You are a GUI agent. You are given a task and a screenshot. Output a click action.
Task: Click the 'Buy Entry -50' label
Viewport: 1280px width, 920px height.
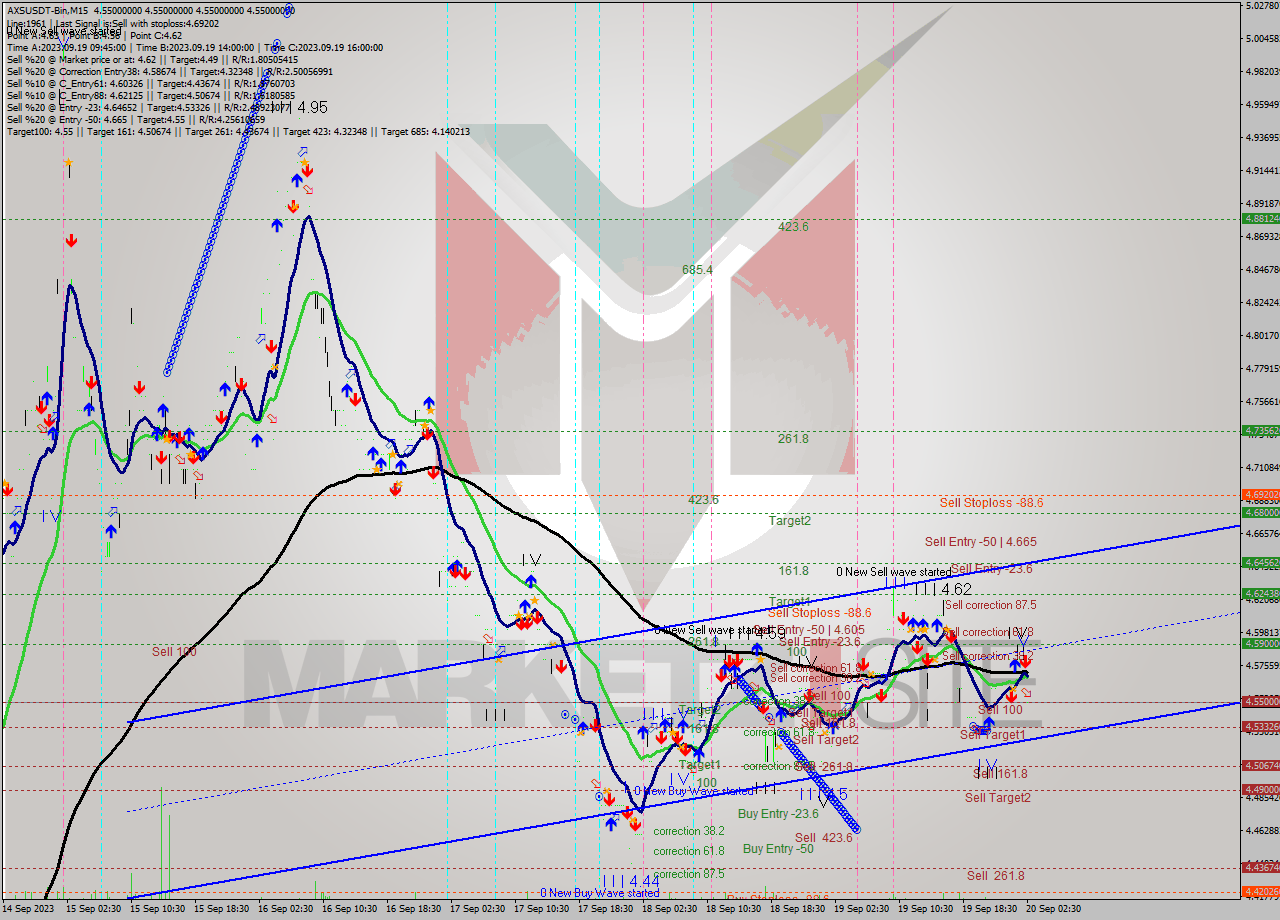click(778, 849)
